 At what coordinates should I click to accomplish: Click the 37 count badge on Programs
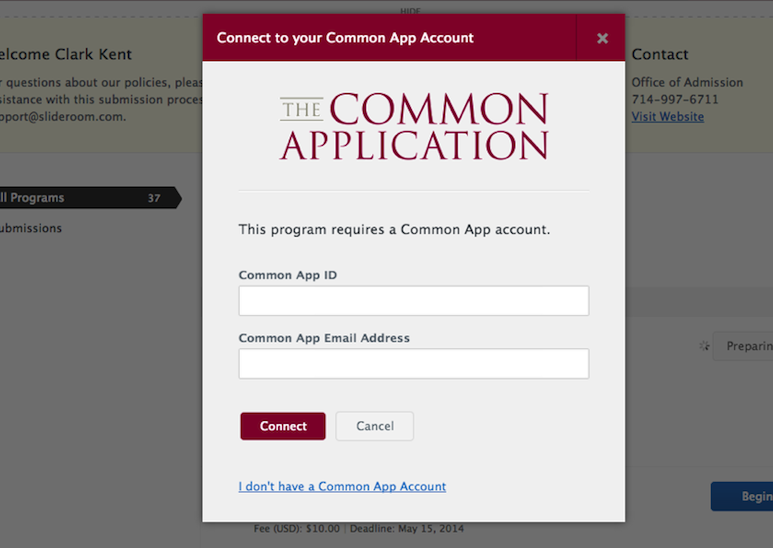coord(154,198)
